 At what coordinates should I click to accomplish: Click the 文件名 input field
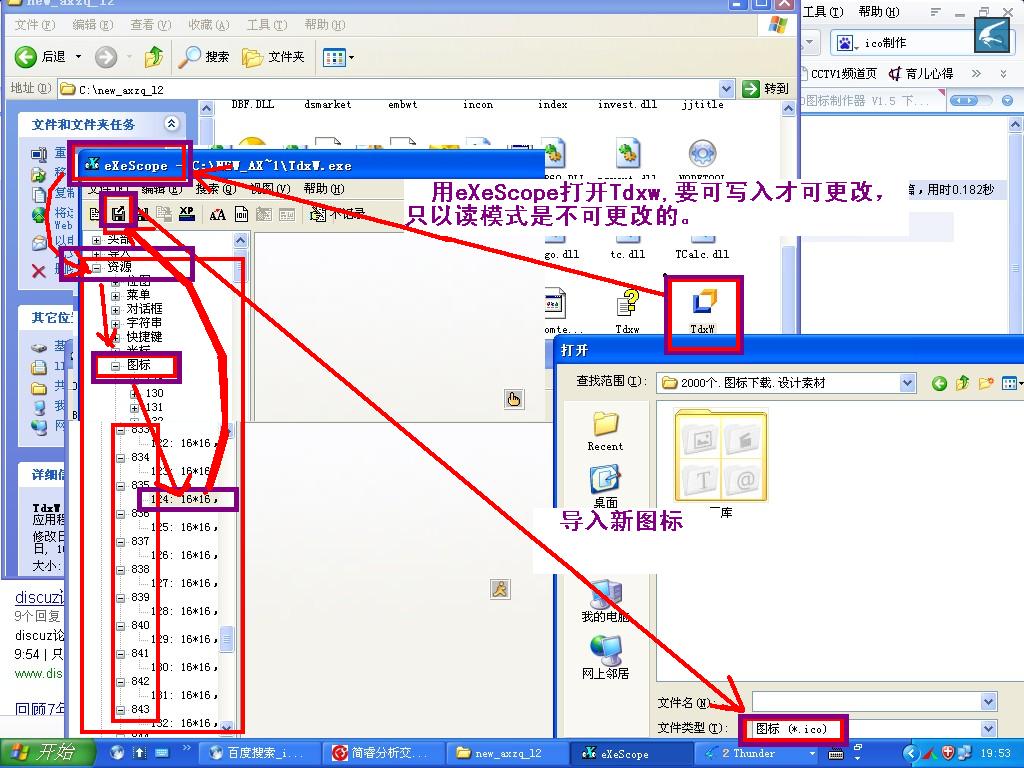pyautogui.click(x=874, y=702)
